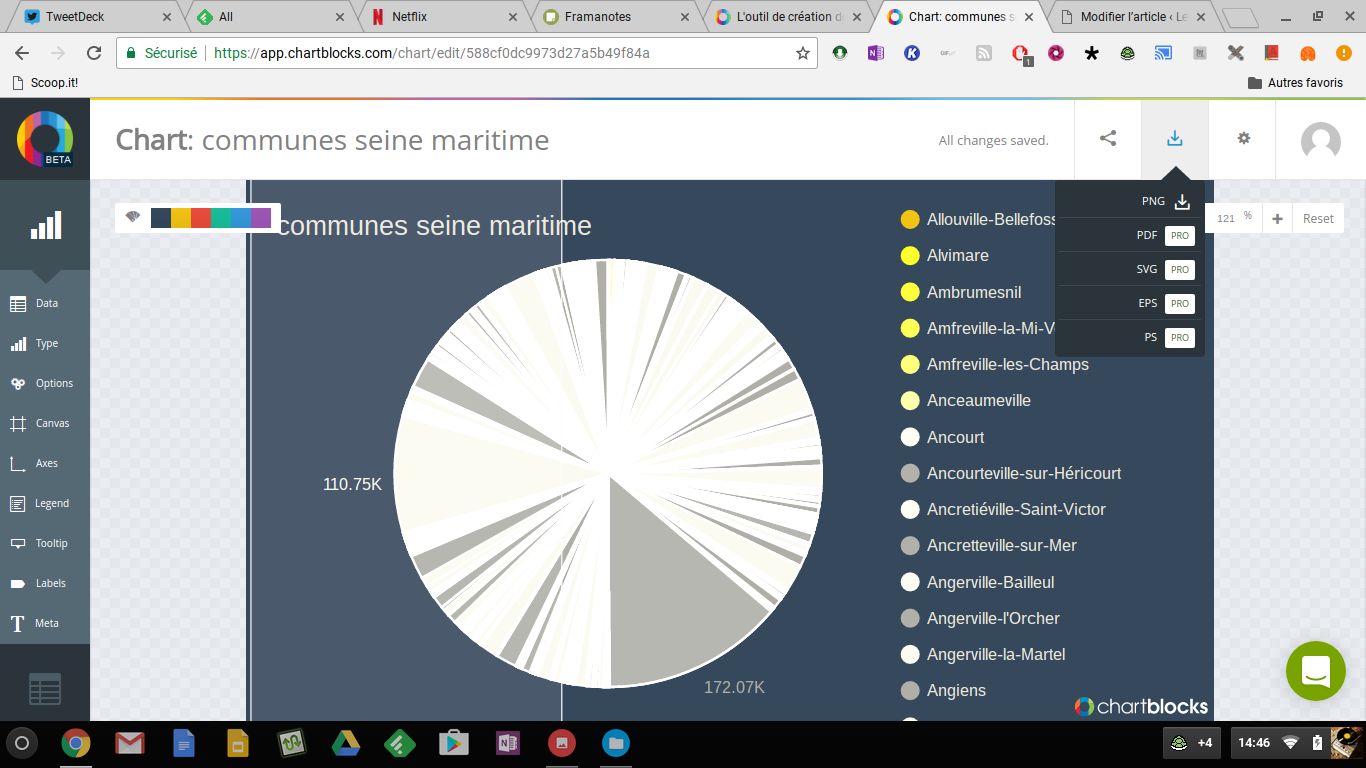The width and height of the screenshot is (1366, 768).
Task: Click Angerville-l'Orcher legend label
Action: pos(993,618)
